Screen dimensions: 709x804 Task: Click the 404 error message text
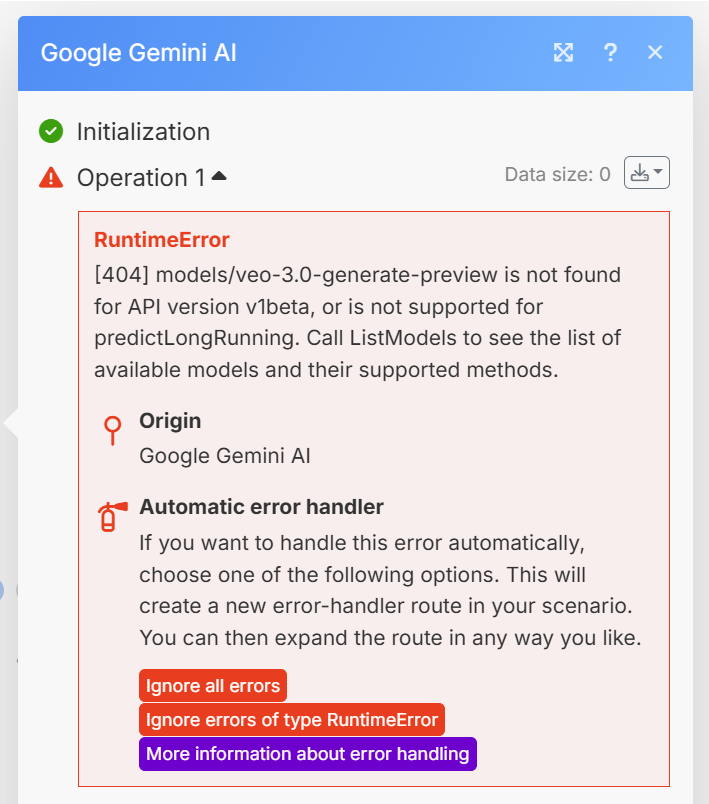[357, 322]
